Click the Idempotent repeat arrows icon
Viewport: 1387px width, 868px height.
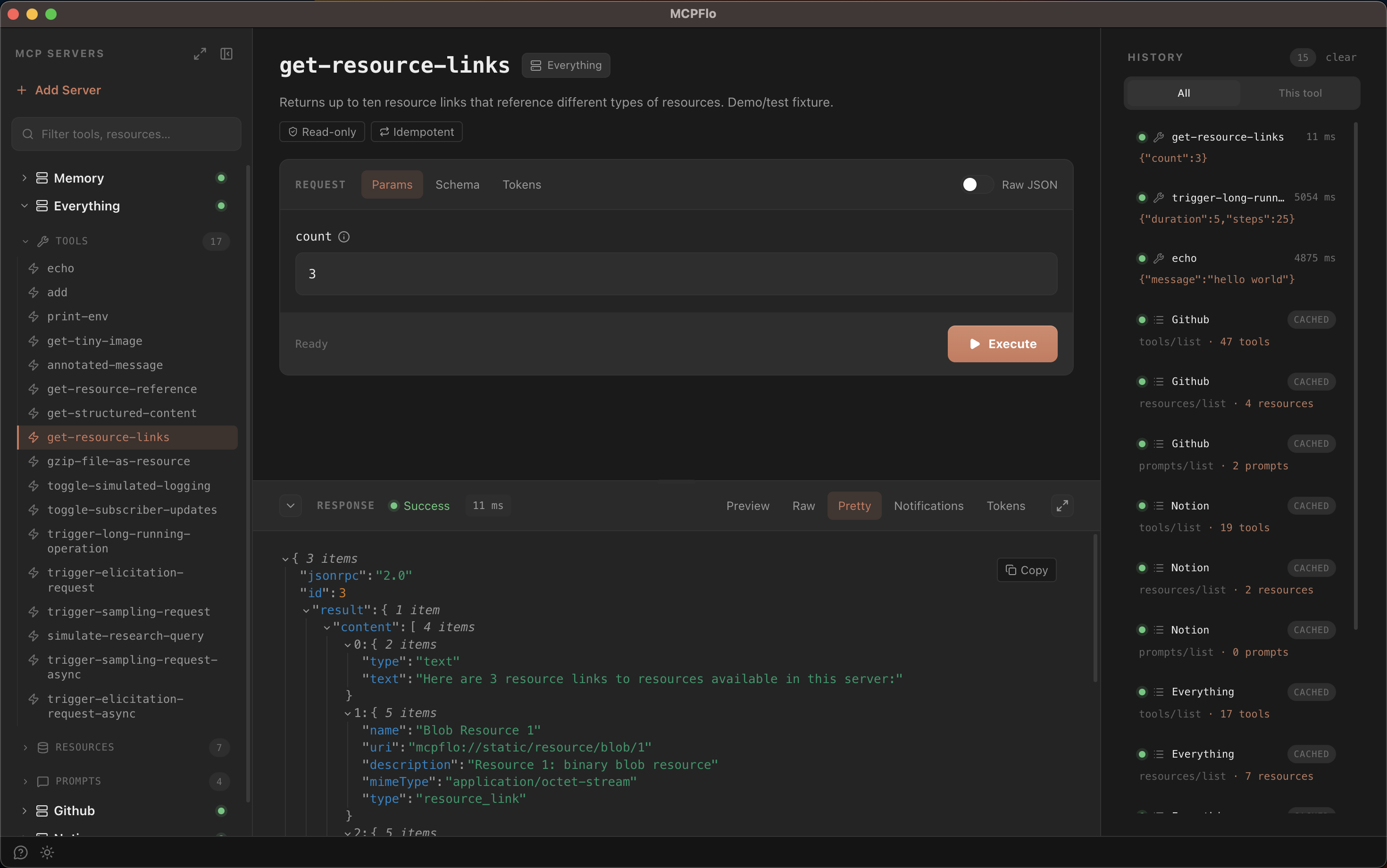coord(384,132)
